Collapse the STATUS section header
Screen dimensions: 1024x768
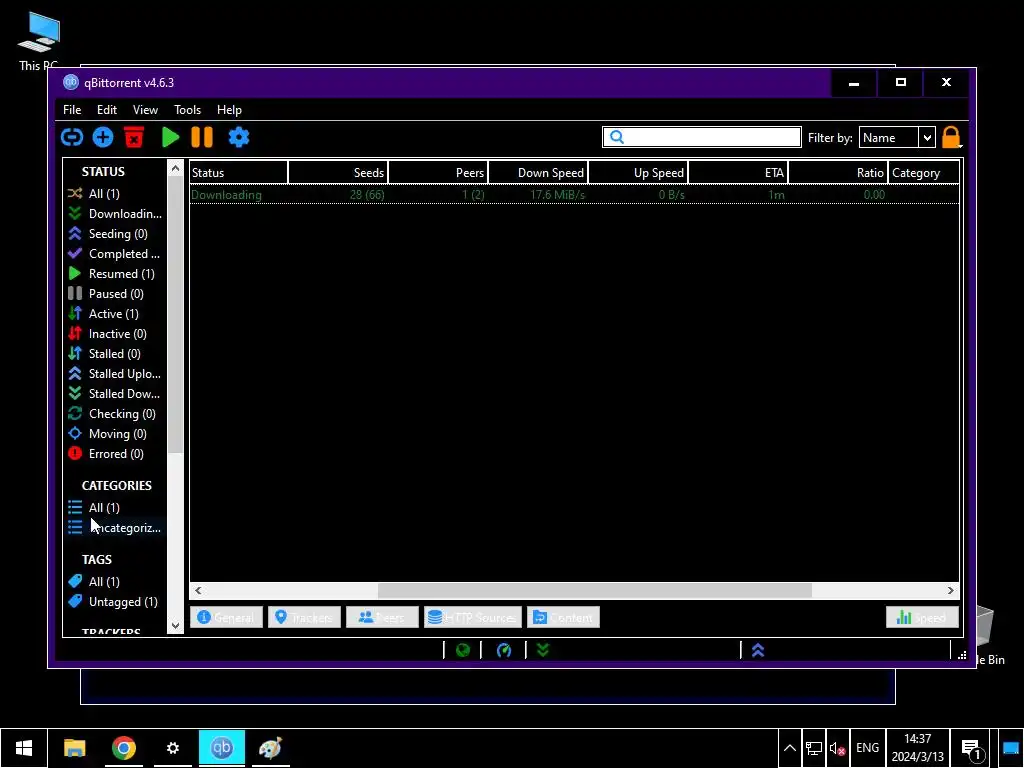tap(103, 172)
